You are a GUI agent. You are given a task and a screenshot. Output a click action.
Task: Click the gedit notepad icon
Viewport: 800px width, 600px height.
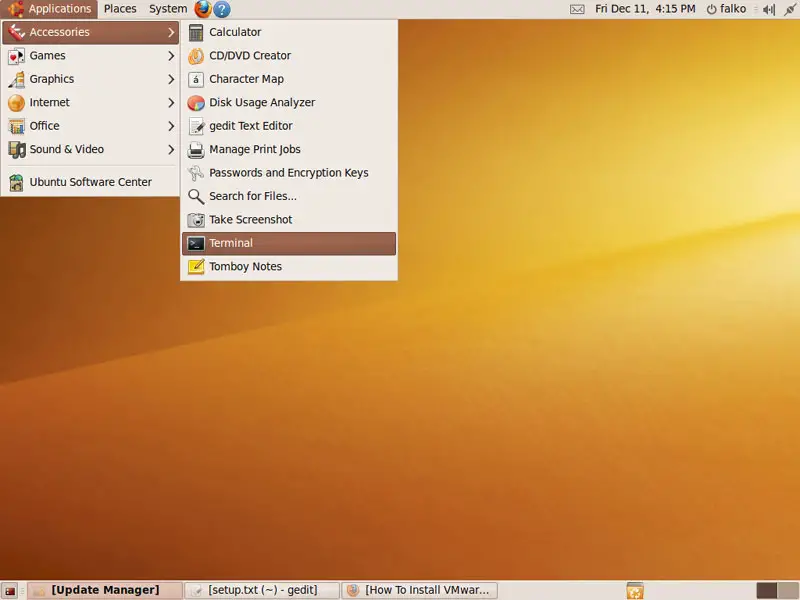196,126
